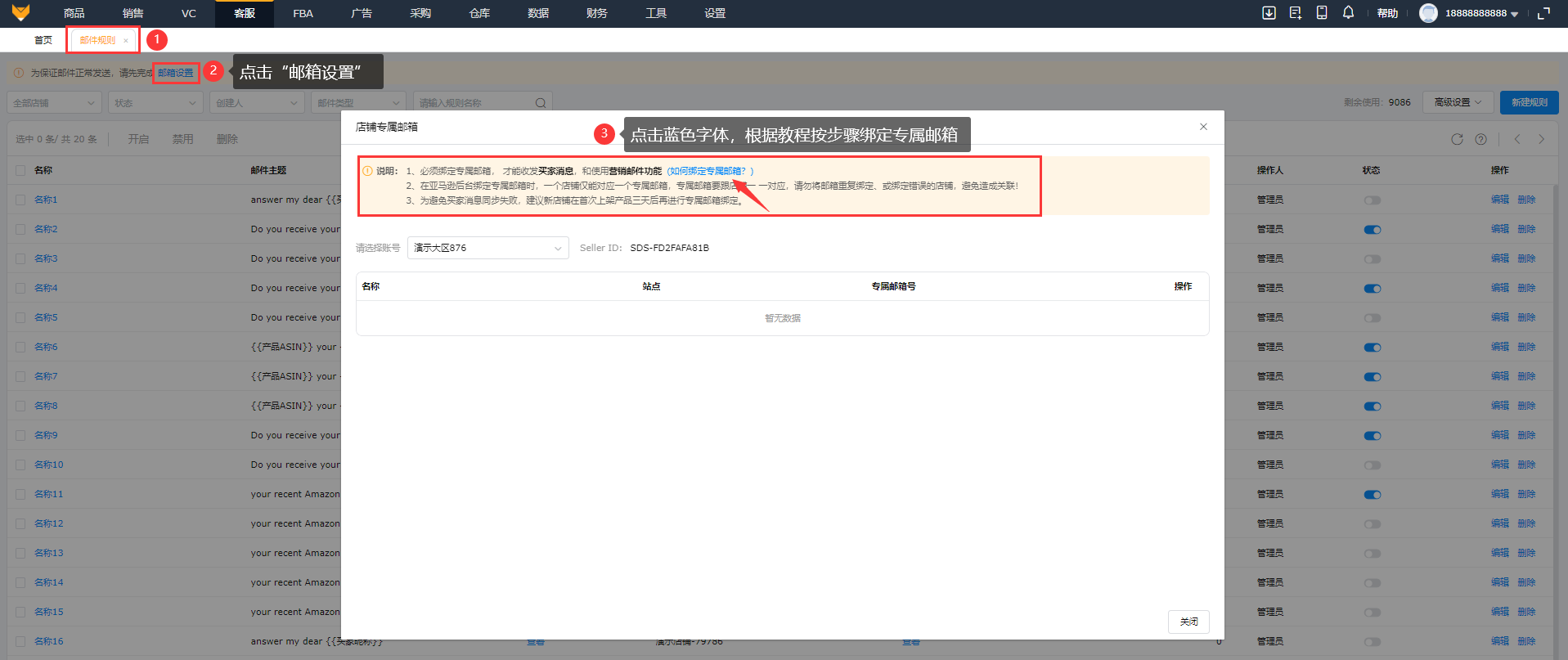Open the 18888888888 user account menu

[x=1481, y=13]
